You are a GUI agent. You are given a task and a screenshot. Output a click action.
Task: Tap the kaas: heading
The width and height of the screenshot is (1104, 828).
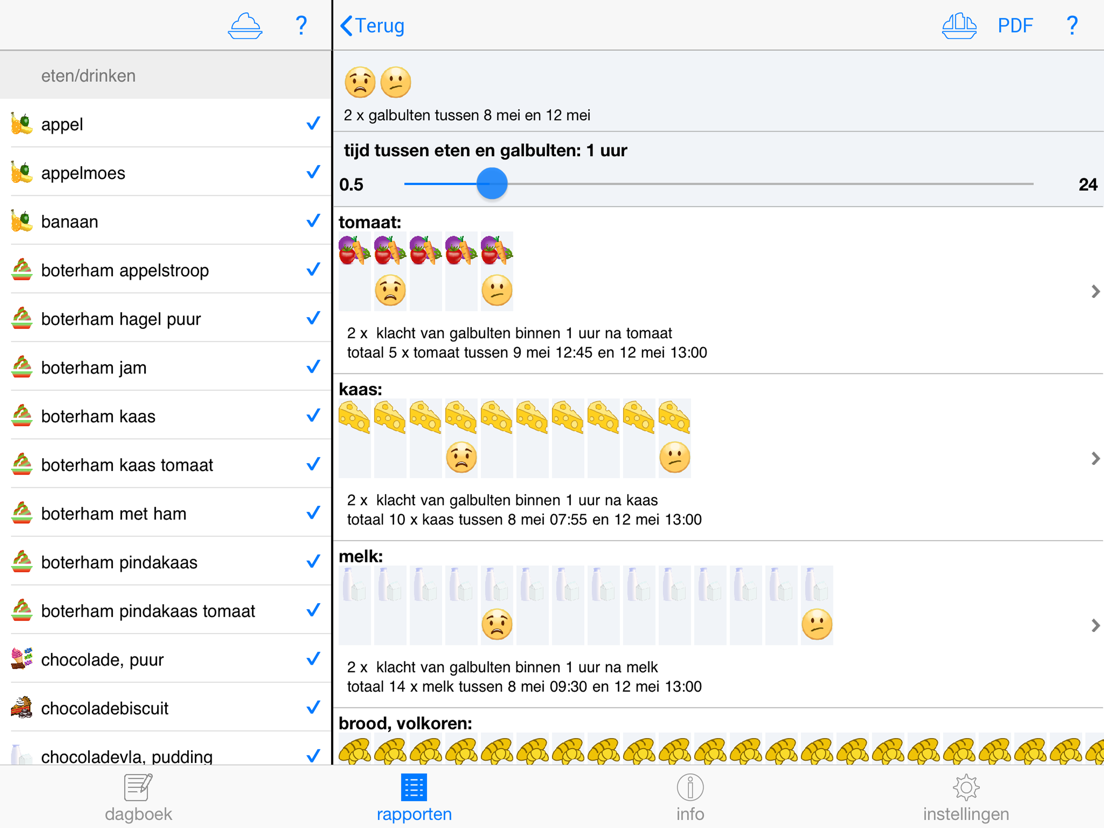tap(360, 389)
